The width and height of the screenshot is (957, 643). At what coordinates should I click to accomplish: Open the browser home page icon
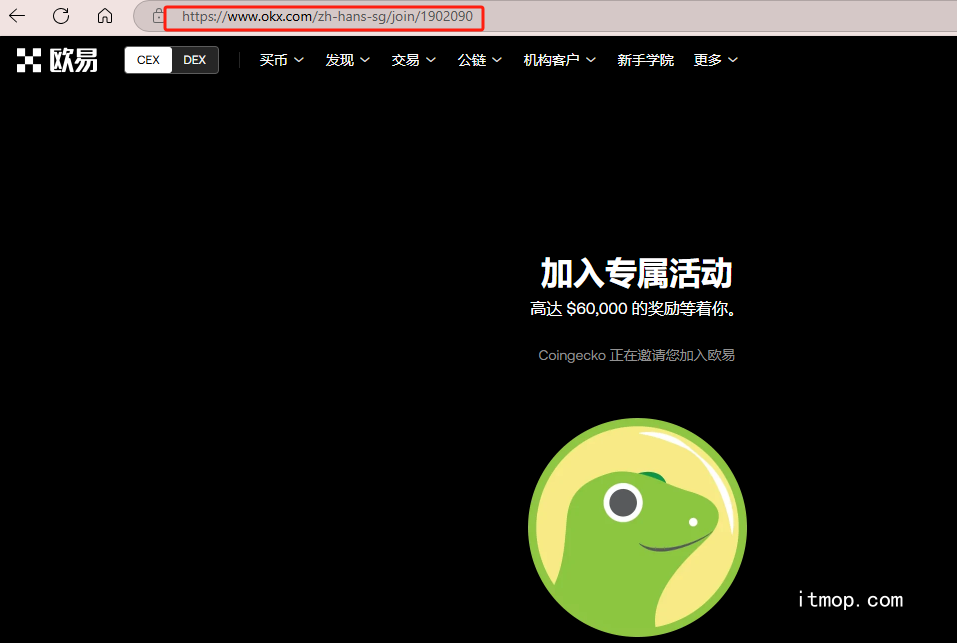[x=105, y=16]
